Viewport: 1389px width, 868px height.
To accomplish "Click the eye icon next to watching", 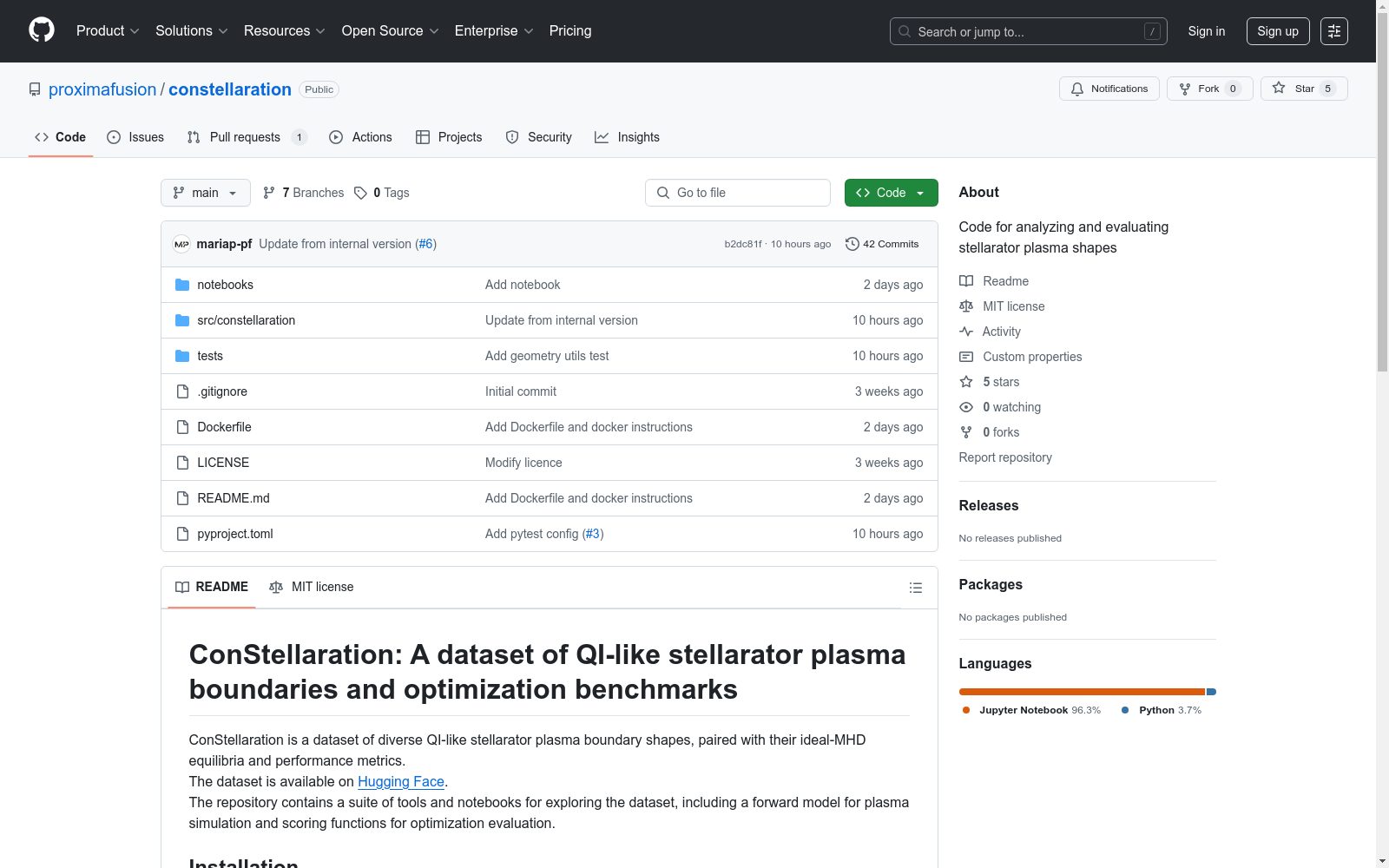I will [966, 407].
